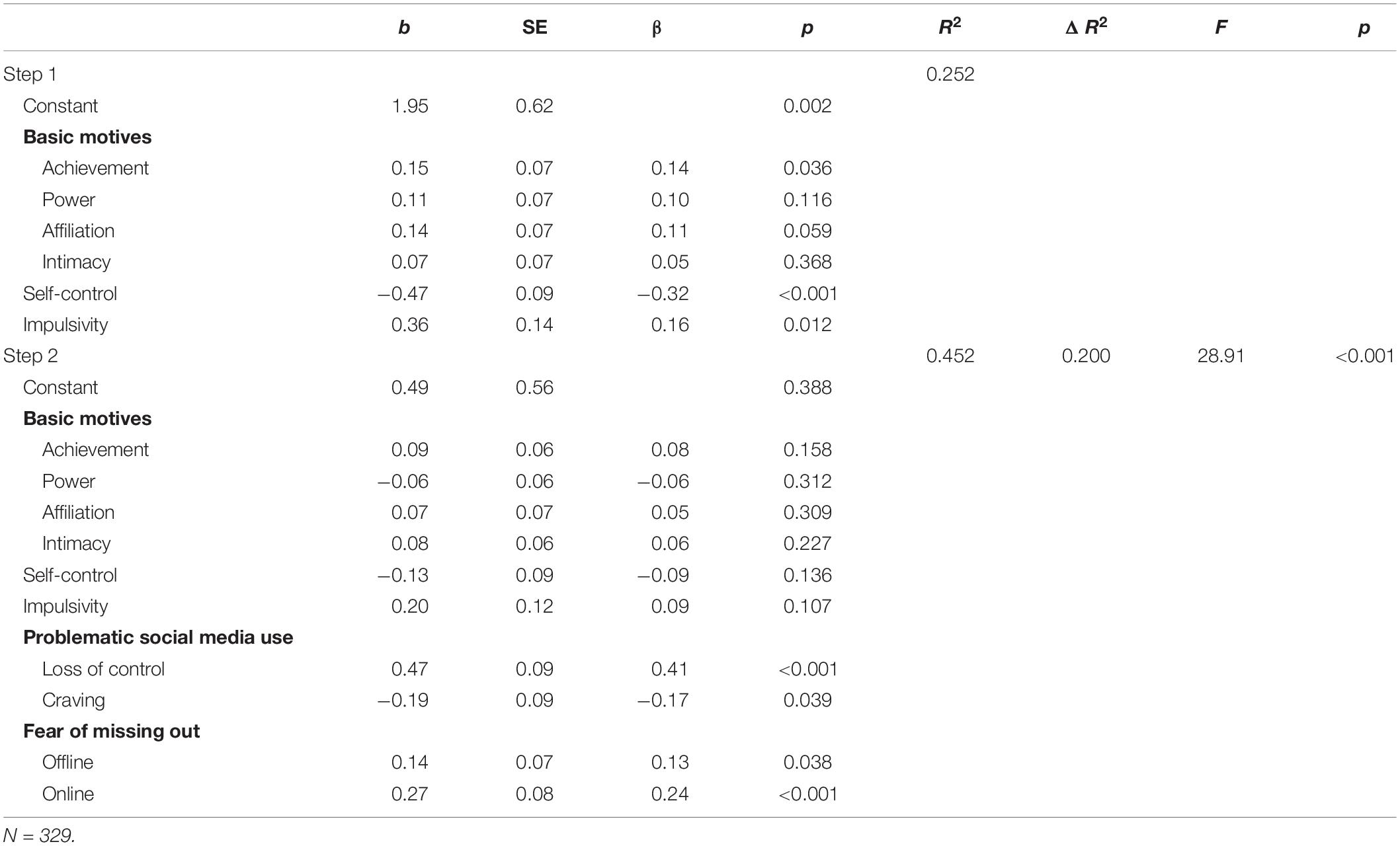Click the 'Online' row label
Viewport: 1400px width, 846px height.
pyautogui.click(x=67, y=794)
